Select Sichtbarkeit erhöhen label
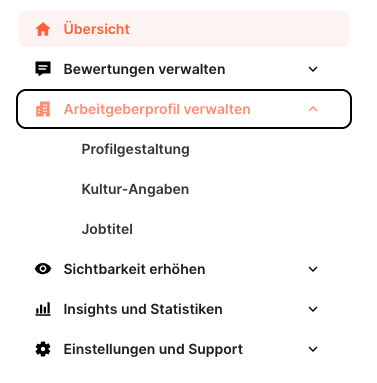The height and width of the screenshot is (383, 377). point(134,269)
